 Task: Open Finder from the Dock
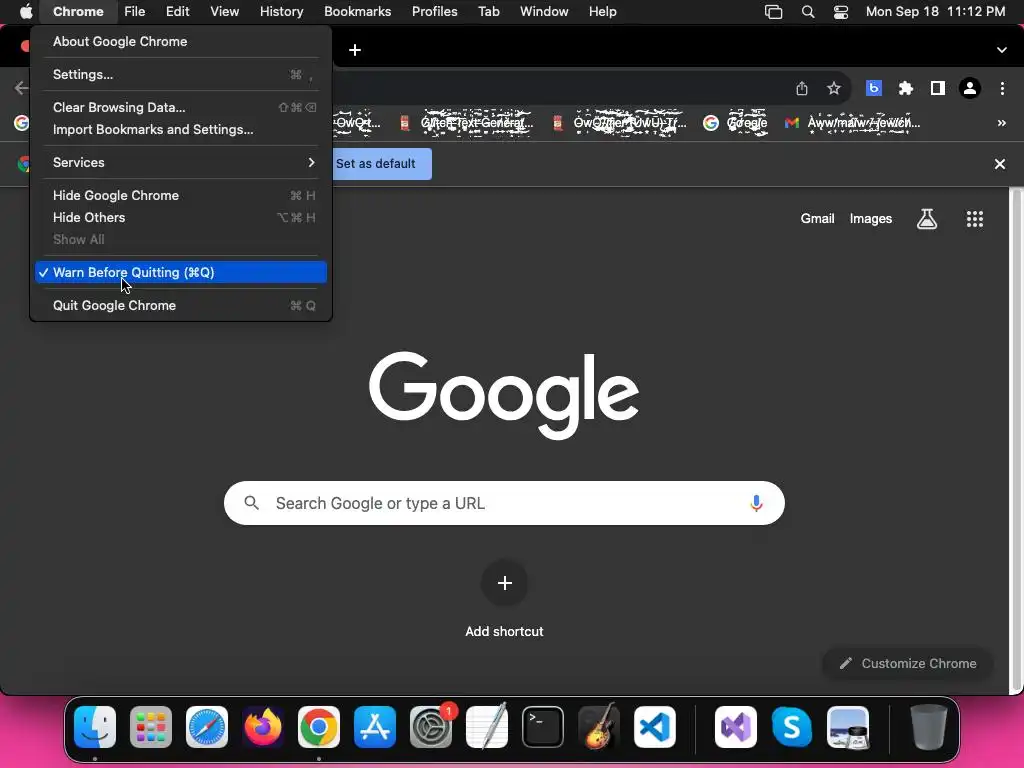pos(95,727)
